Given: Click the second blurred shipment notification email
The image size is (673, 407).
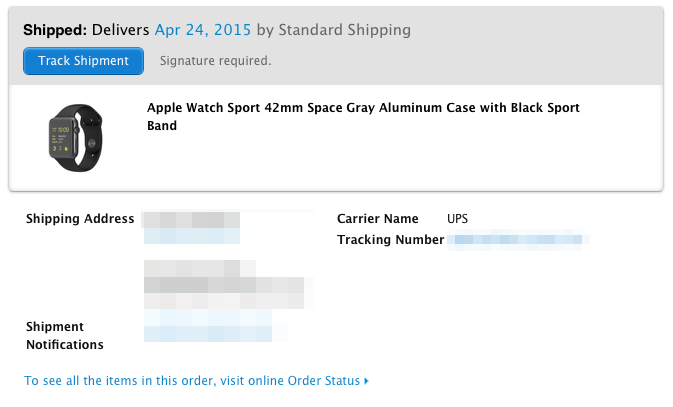Looking at the screenshot, I should pos(208,334).
